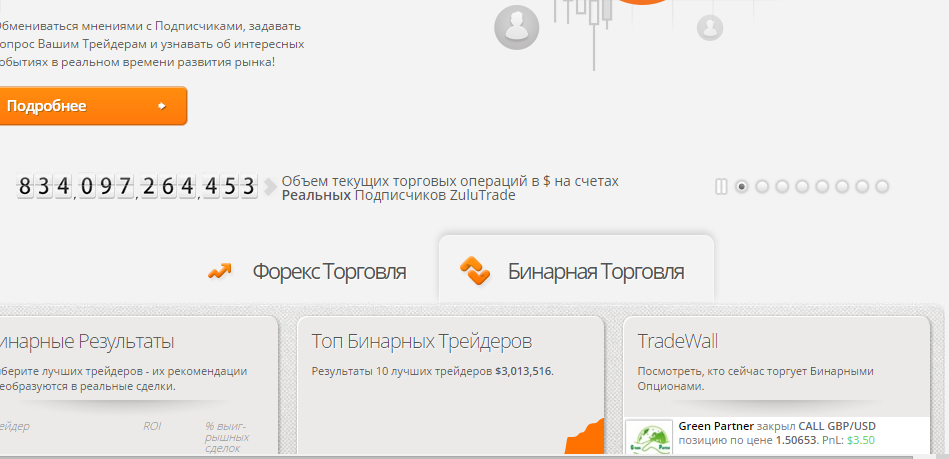The height and width of the screenshot is (459, 949).
Task: Open the Бинарные Результаты heading
Action: tap(87, 342)
